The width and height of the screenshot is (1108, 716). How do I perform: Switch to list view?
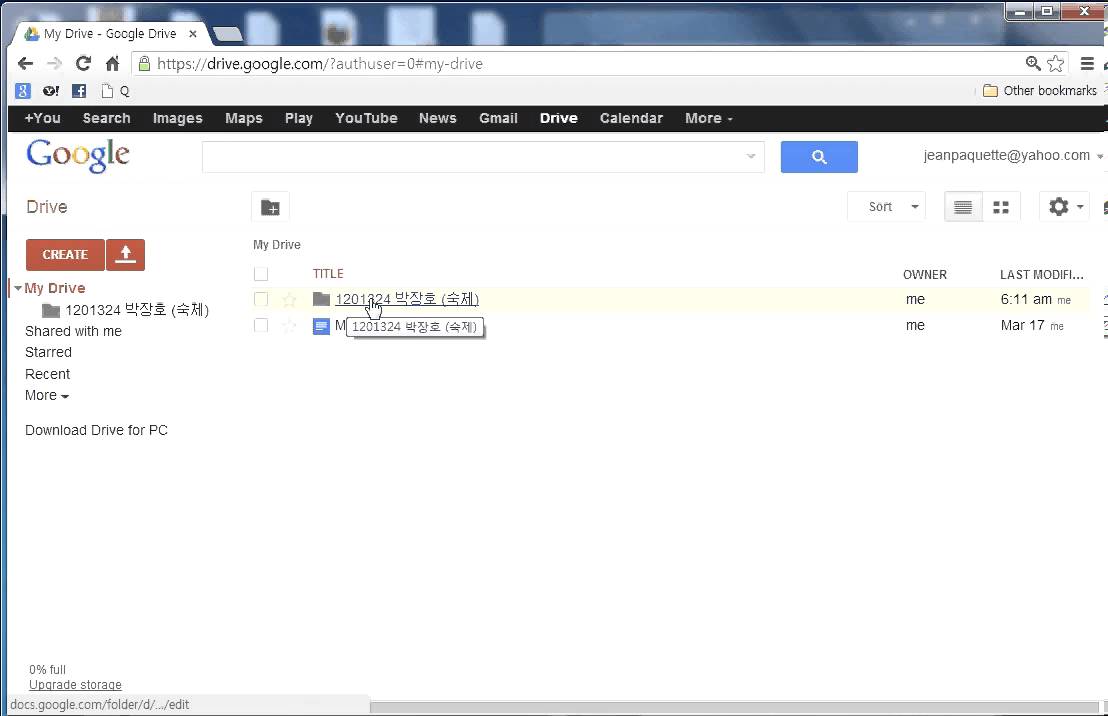(963, 207)
